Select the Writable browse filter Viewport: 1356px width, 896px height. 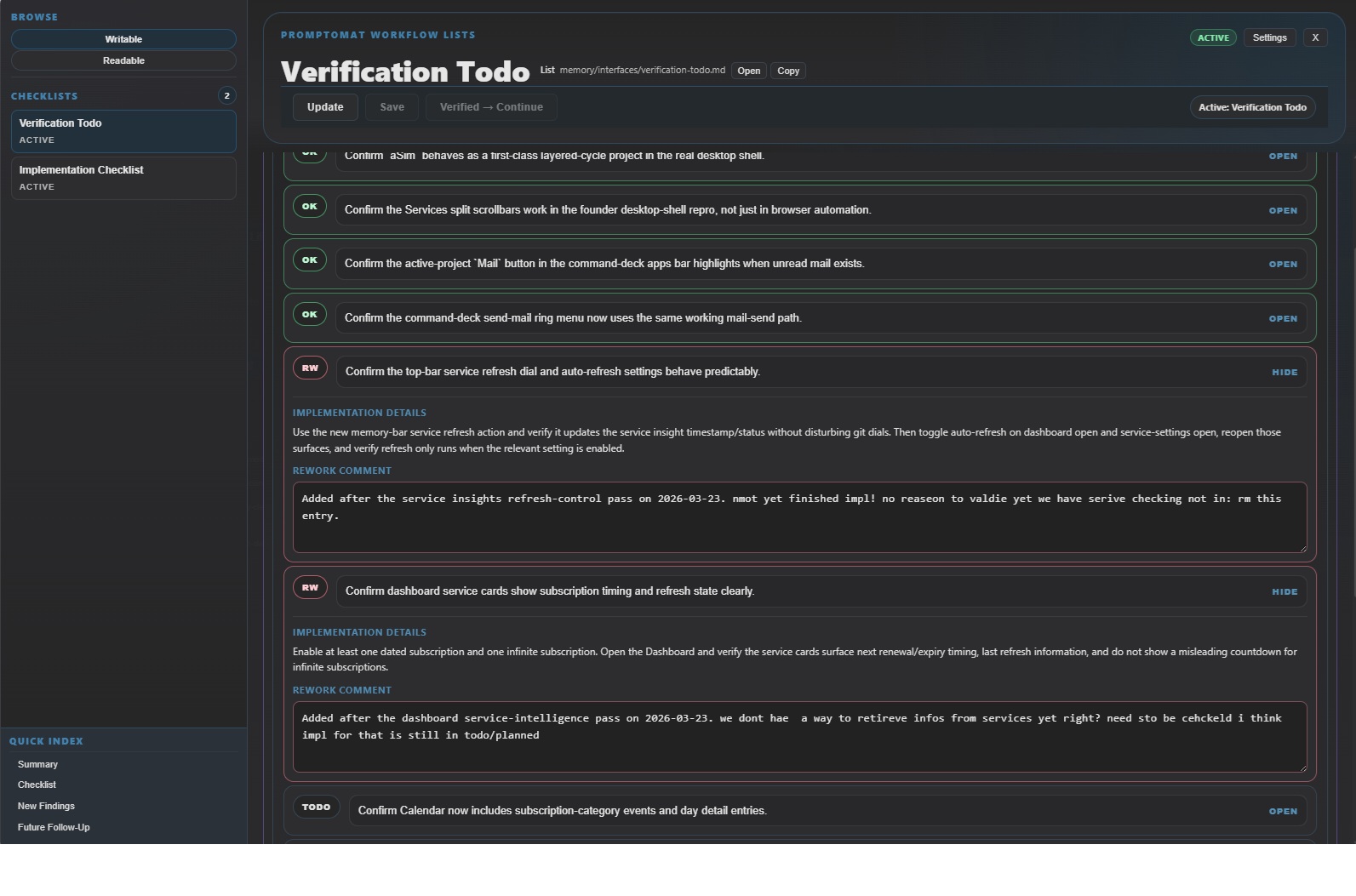(123, 39)
